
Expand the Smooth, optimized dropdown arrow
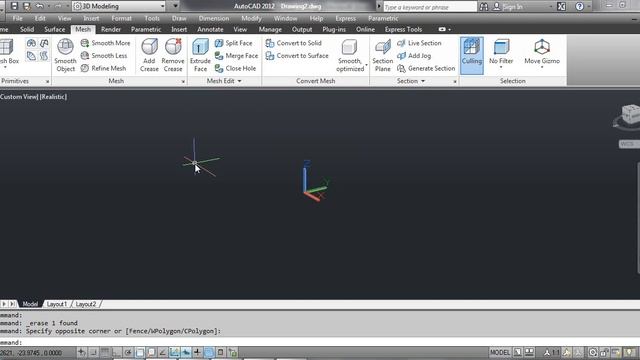[x=366, y=65]
